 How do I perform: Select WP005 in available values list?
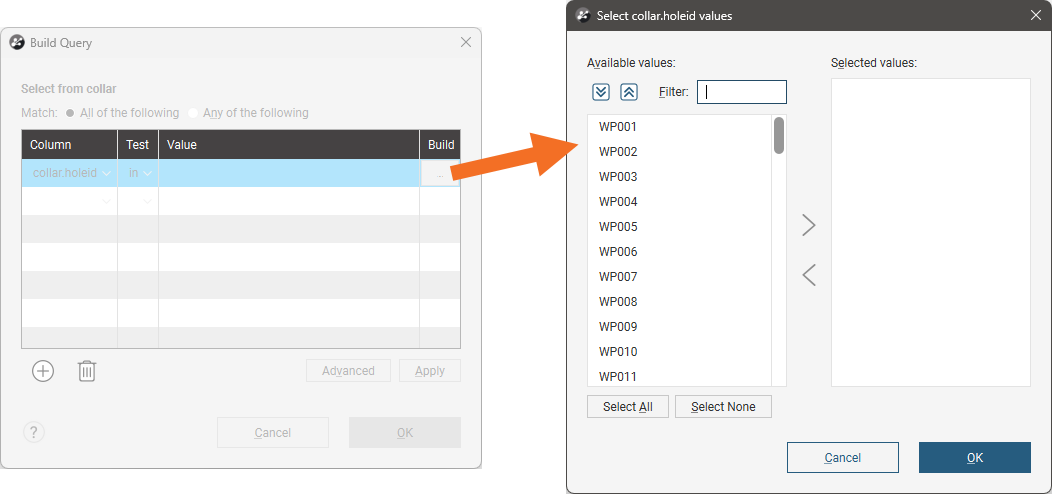(x=618, y=227)
